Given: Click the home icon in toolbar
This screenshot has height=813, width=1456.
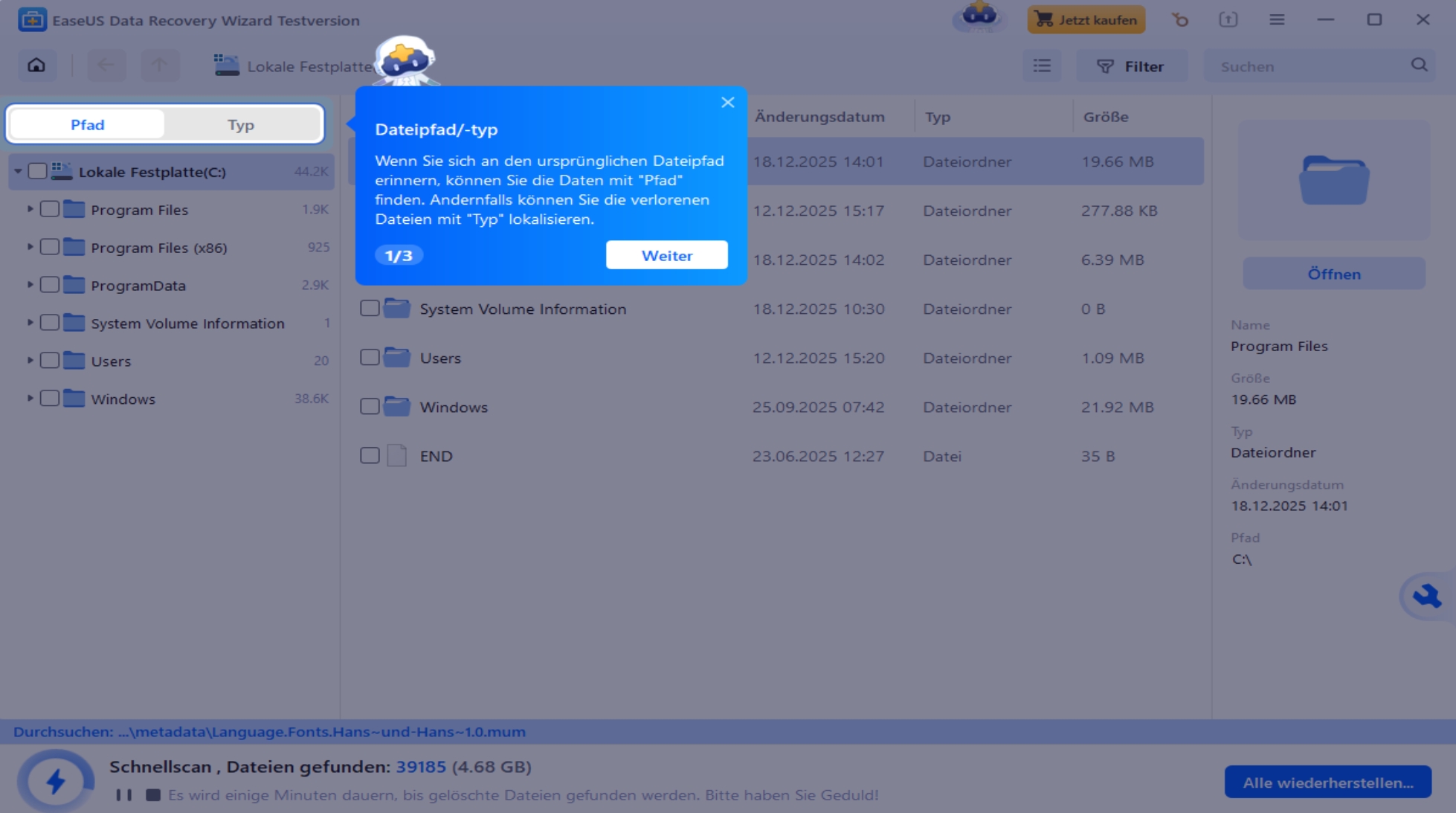Looking at the screenshot, I should (x=36, y=65).
